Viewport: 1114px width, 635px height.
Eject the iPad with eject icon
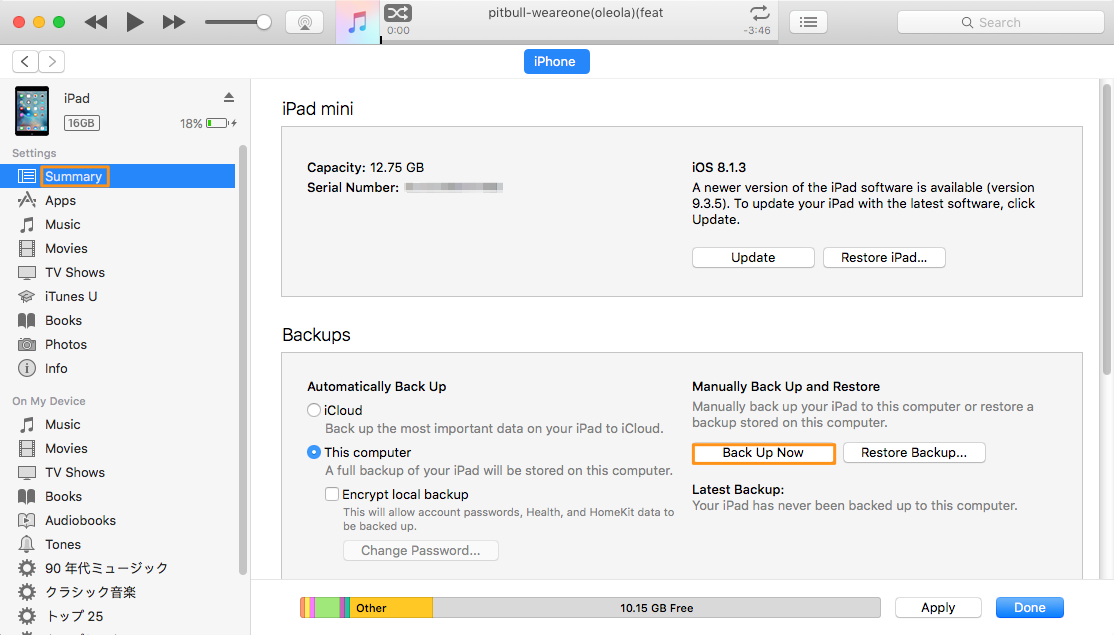coord(229,97)
